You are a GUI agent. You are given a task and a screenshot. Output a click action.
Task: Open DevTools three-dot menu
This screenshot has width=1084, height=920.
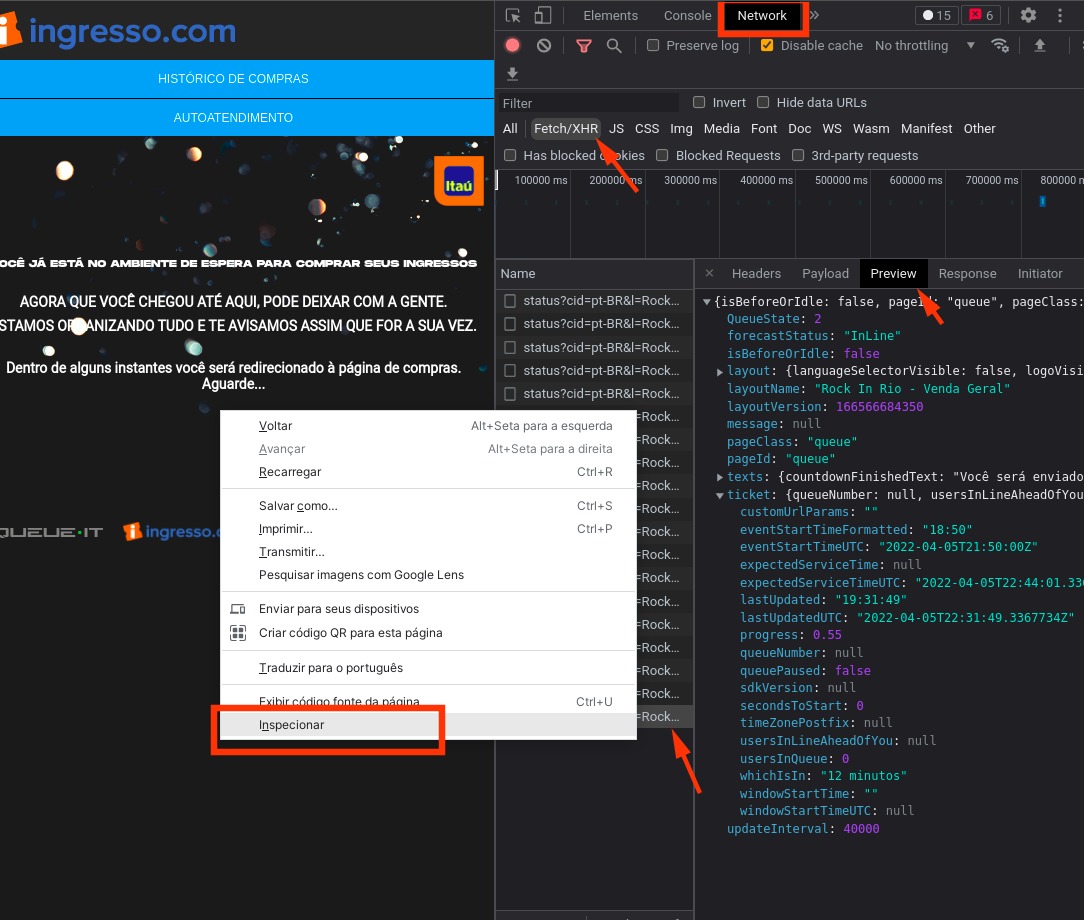[x=1060, y=15]
